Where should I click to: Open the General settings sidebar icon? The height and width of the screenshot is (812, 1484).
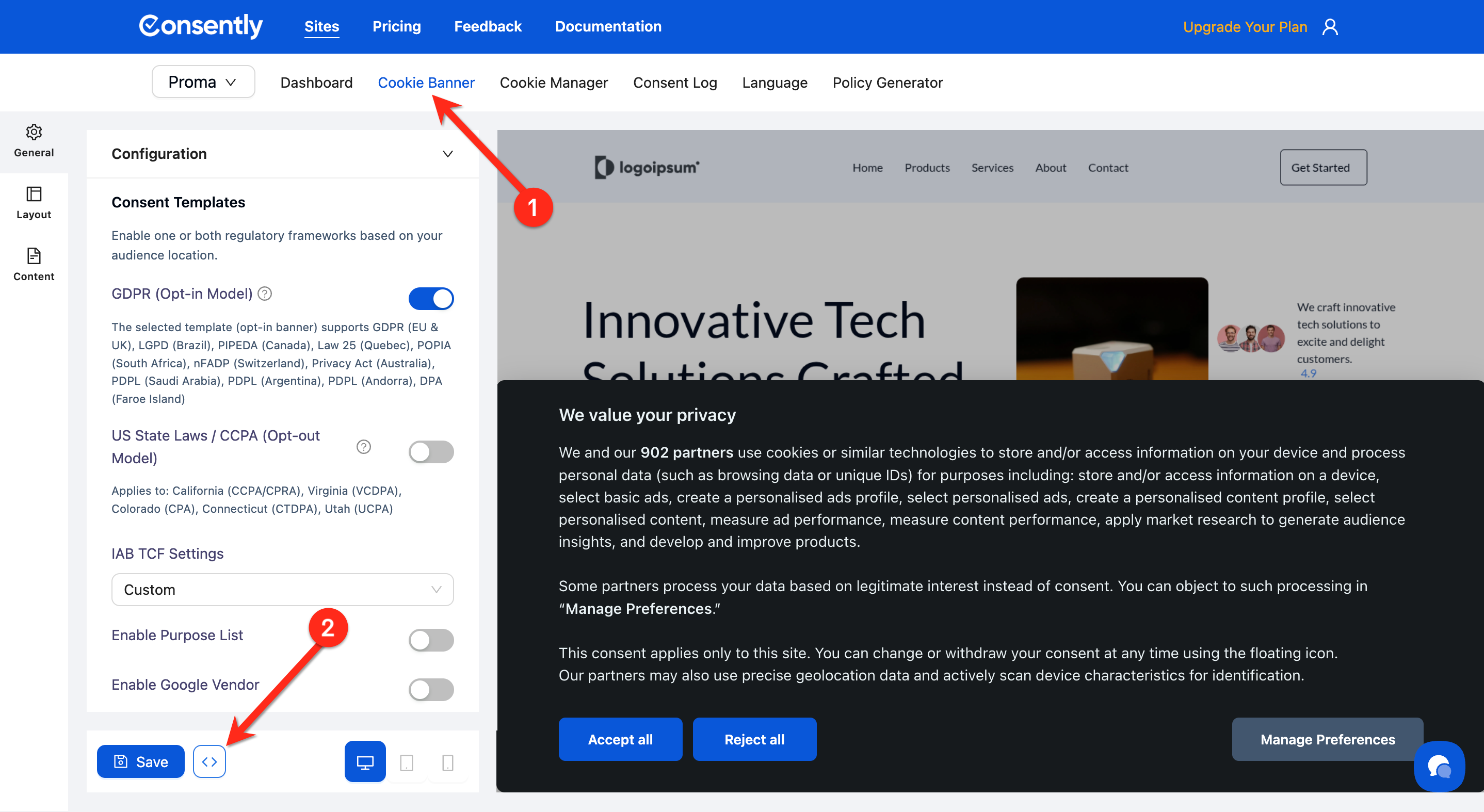pos(34,140)
